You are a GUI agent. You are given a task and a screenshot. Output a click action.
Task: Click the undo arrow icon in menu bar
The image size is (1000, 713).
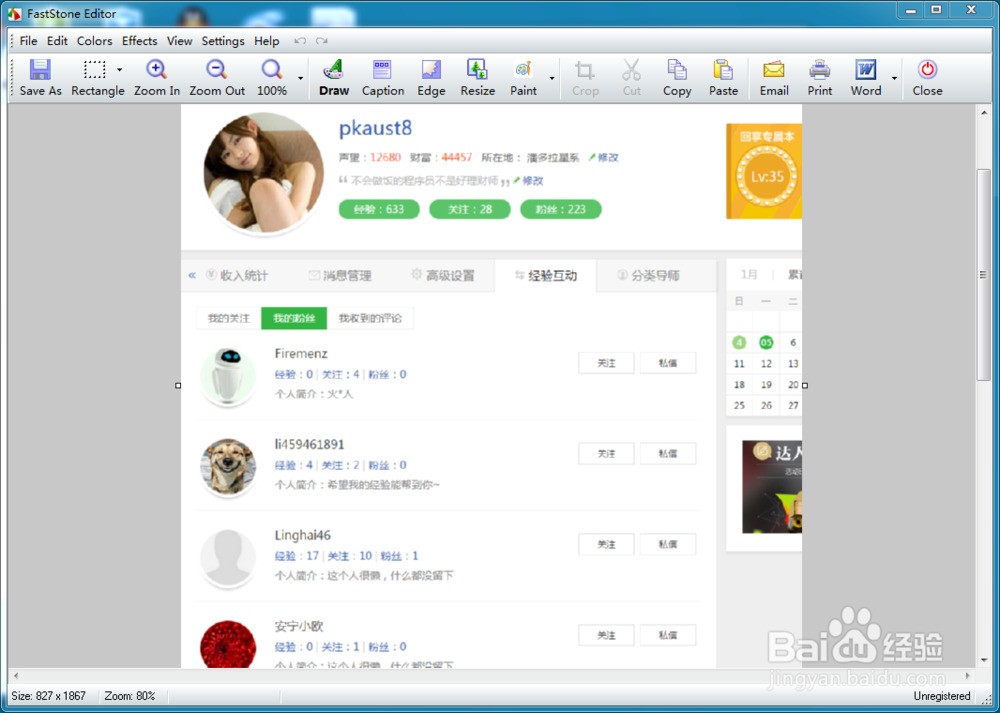tap(300, 41)
